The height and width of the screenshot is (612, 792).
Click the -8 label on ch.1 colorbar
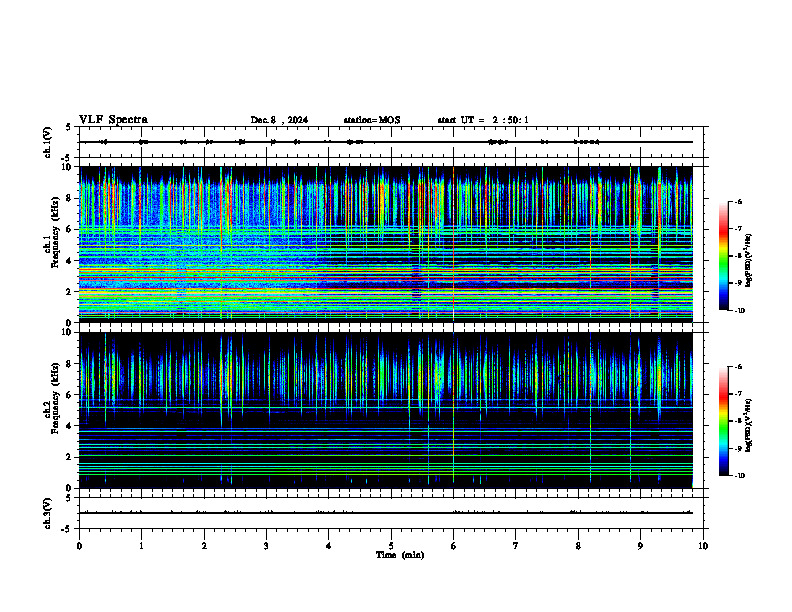coord(738,256)
